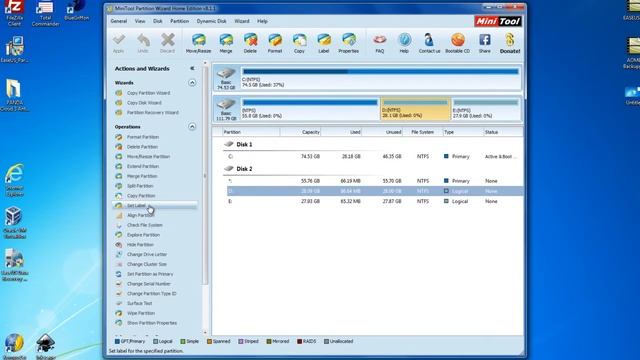Choose Explore Partition operation
The height and width of the screenshot is (360, 640).
(143, 235)
